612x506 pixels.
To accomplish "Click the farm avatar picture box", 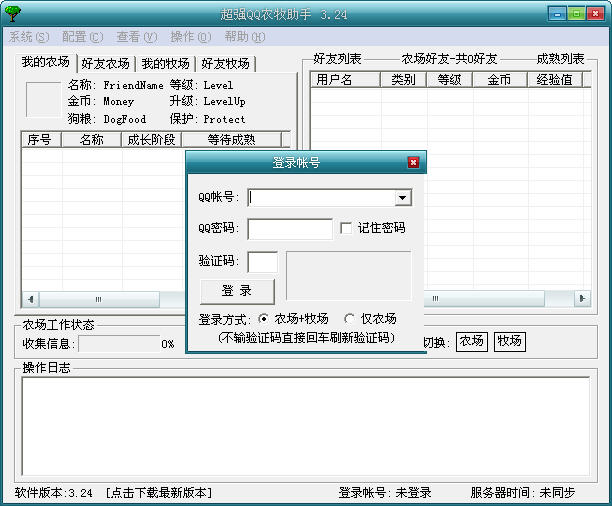I will (43, 99).
